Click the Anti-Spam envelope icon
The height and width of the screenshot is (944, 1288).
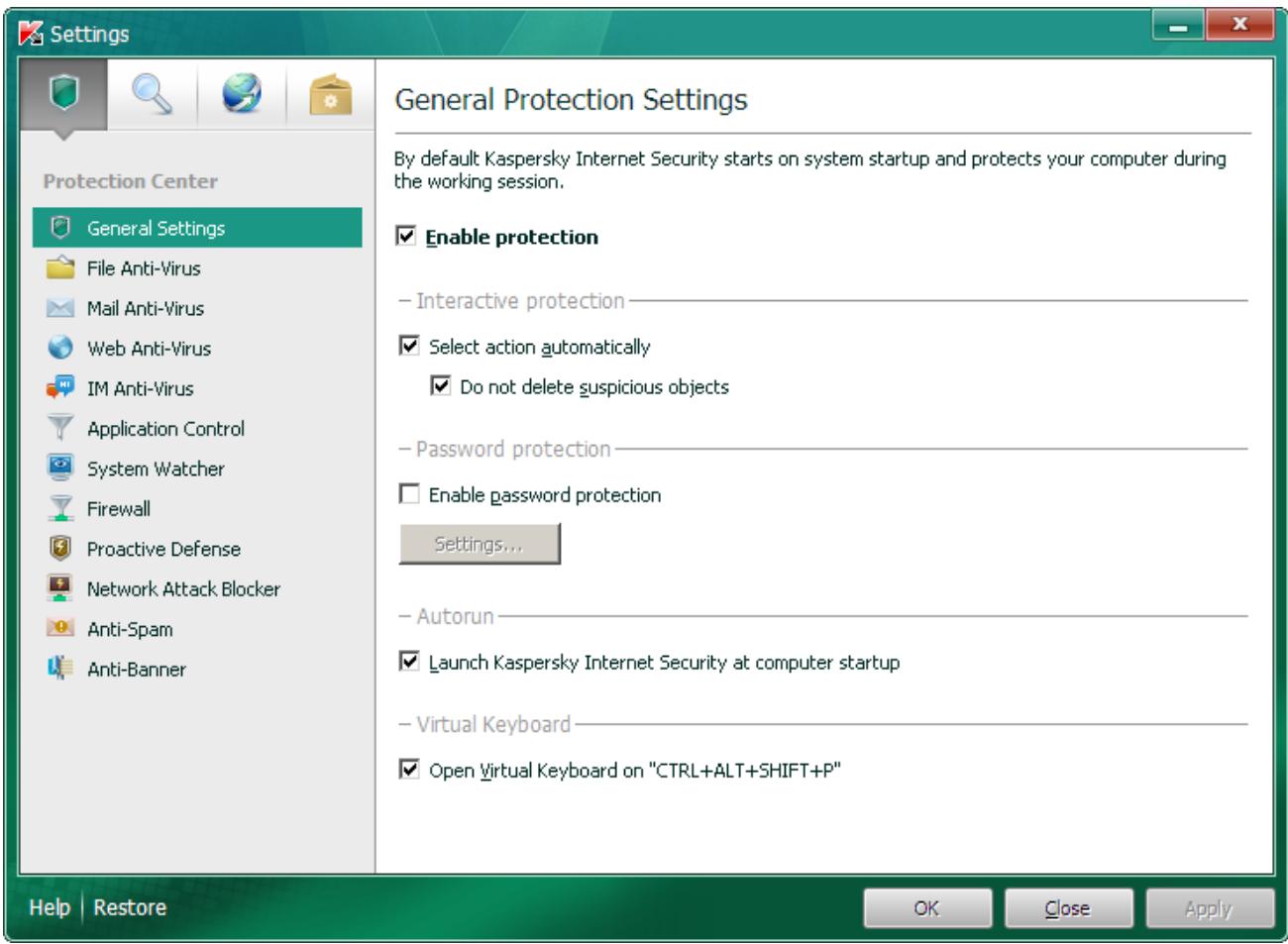(x=60, y=629)
